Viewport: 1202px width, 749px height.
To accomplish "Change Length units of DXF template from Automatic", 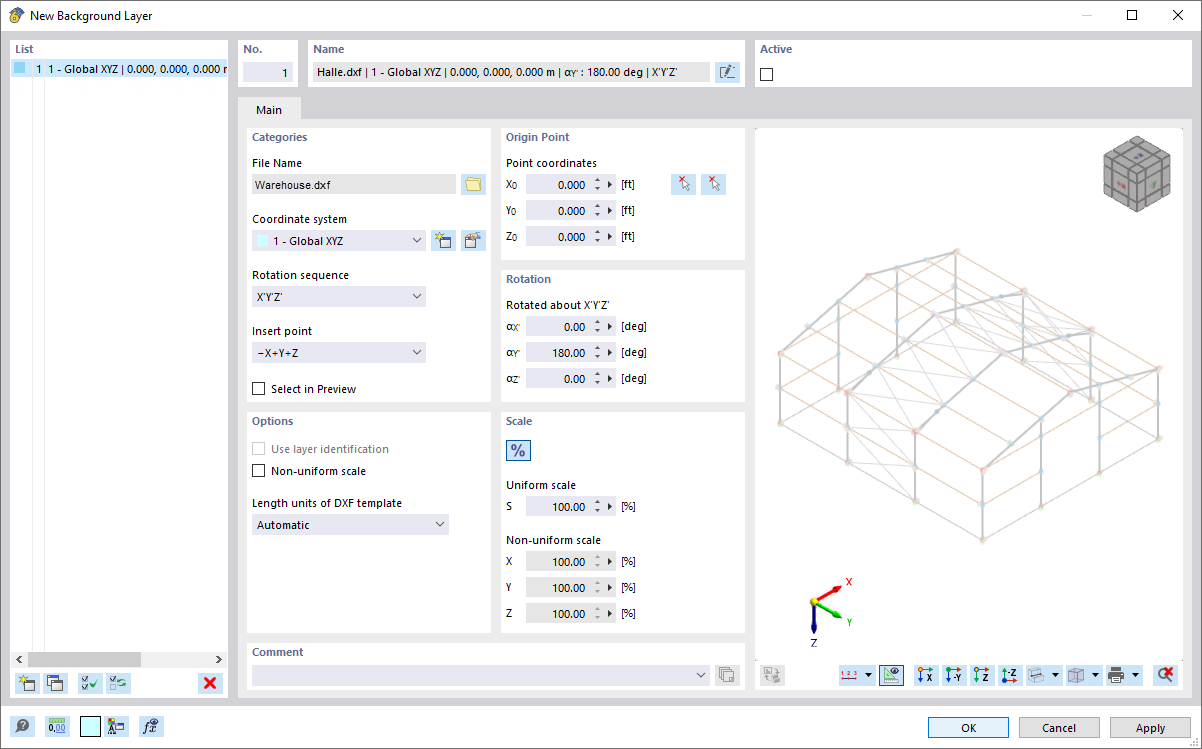I will point(350,524).
